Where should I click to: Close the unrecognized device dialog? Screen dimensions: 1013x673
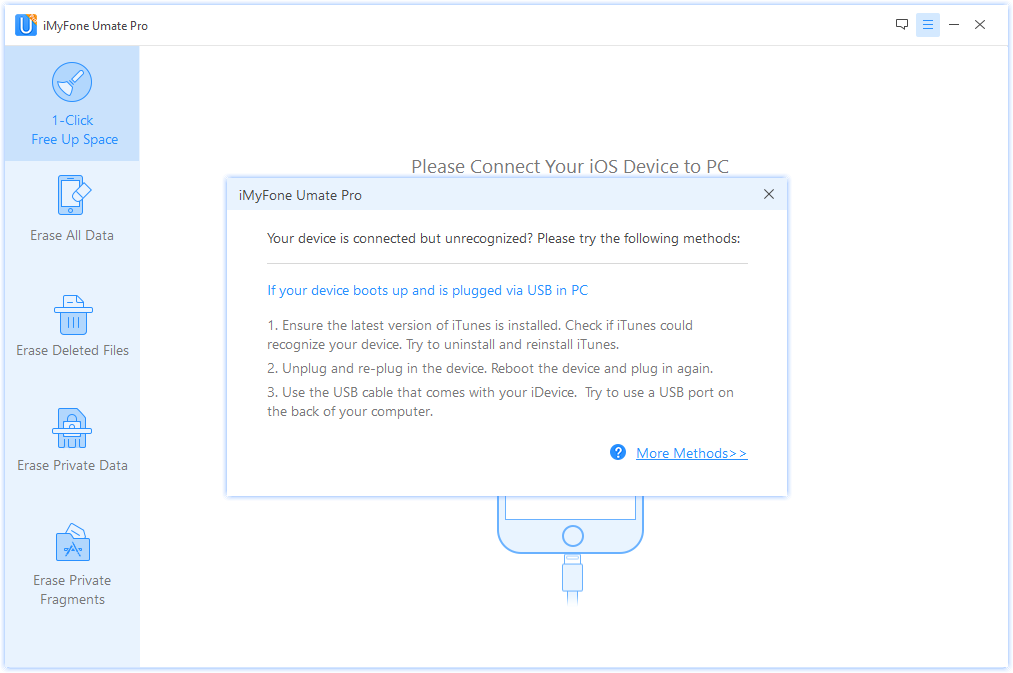point(769,194)
